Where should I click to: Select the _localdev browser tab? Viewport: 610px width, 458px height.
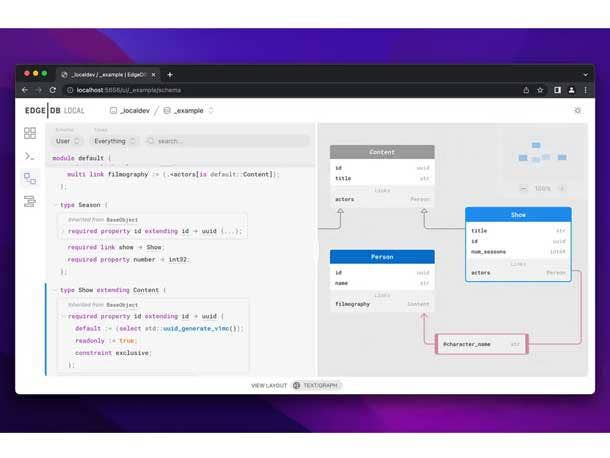pos(105,74)
